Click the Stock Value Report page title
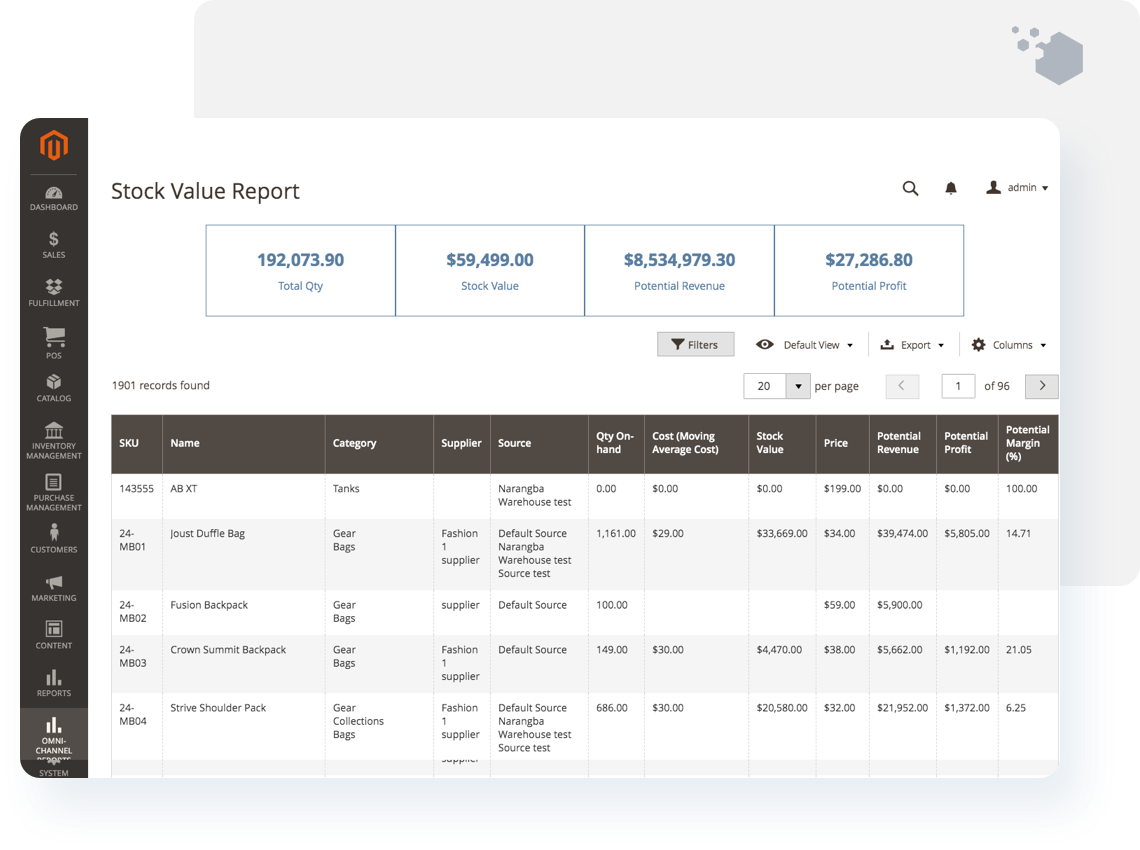 pos(205,191)
